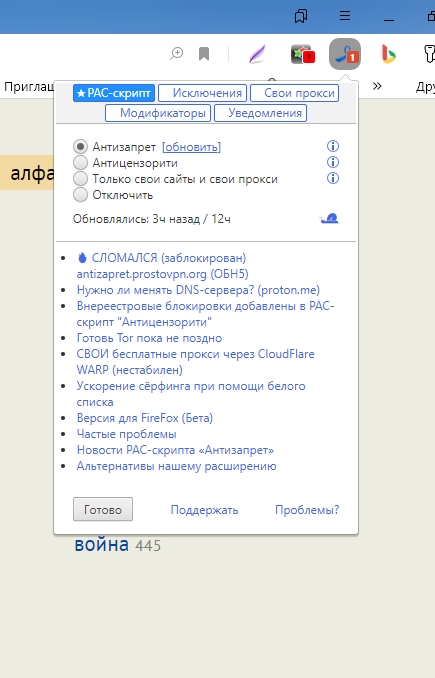Select Только свои сайты и свои прокси
Viewport: 435px width, 678px height.
80,179
